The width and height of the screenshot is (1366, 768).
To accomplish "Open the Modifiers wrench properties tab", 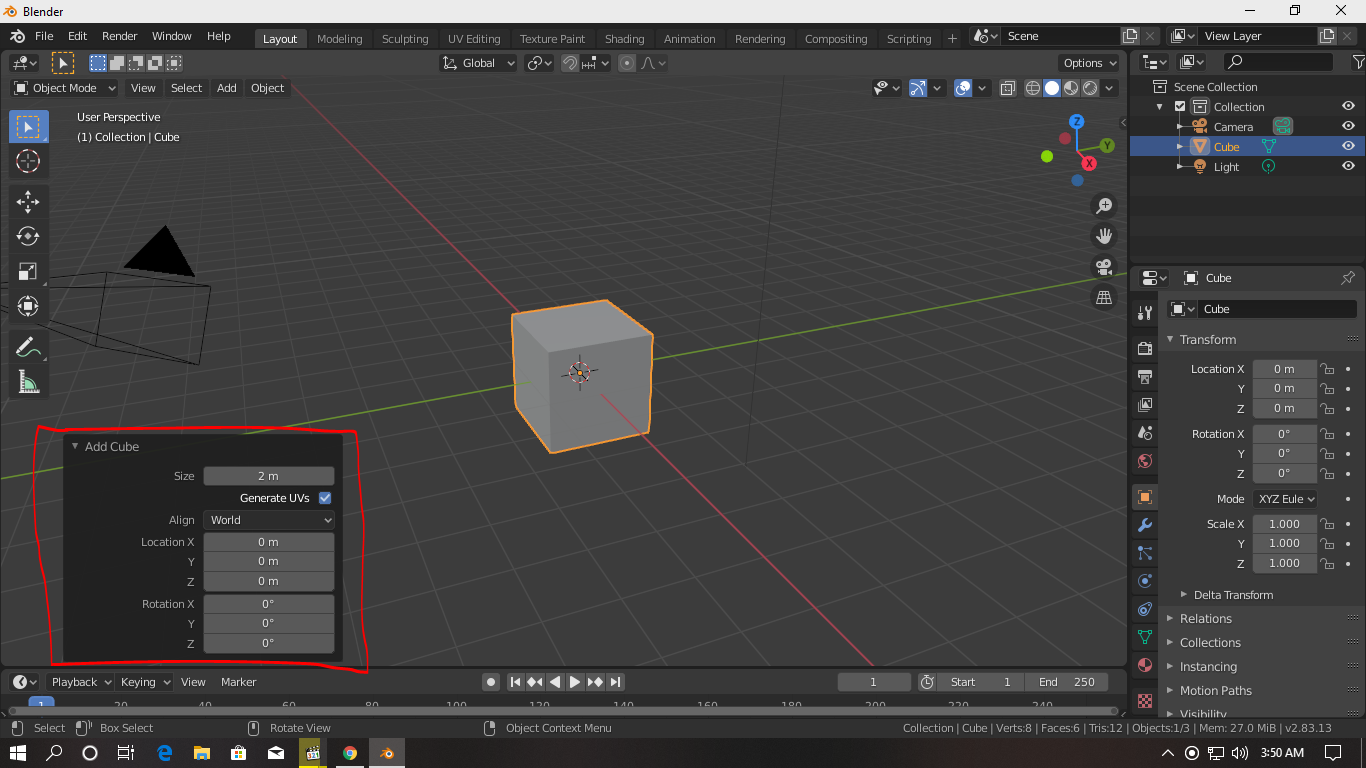I will 1145,525.
